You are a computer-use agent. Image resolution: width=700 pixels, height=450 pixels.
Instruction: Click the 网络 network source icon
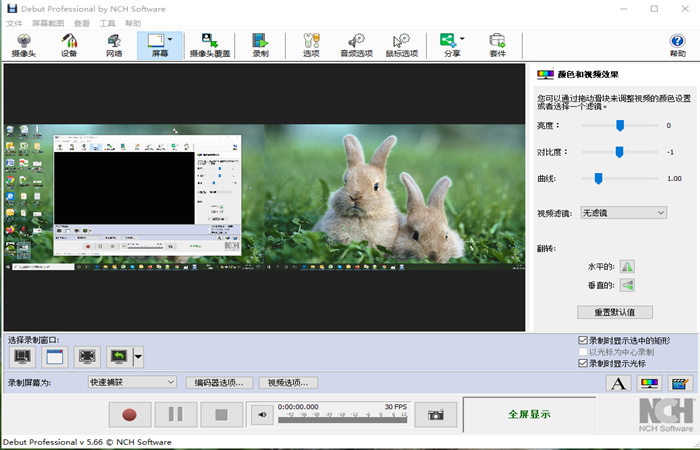tap(113, 45)
